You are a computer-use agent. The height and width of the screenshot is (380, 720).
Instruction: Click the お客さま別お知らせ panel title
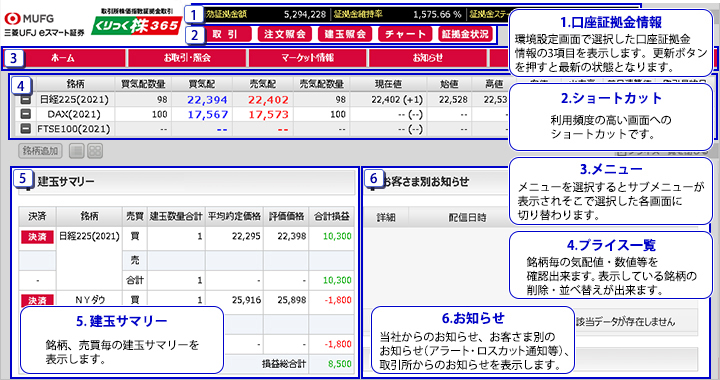coord(426,182)
